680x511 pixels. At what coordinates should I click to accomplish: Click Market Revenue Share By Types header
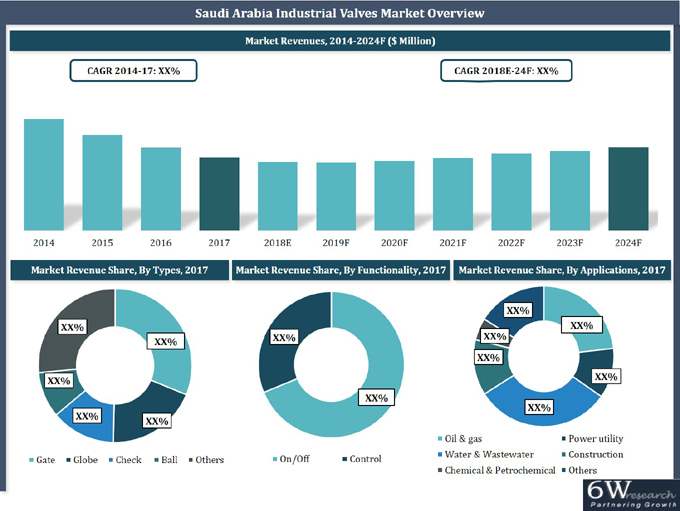click(119, 270)
